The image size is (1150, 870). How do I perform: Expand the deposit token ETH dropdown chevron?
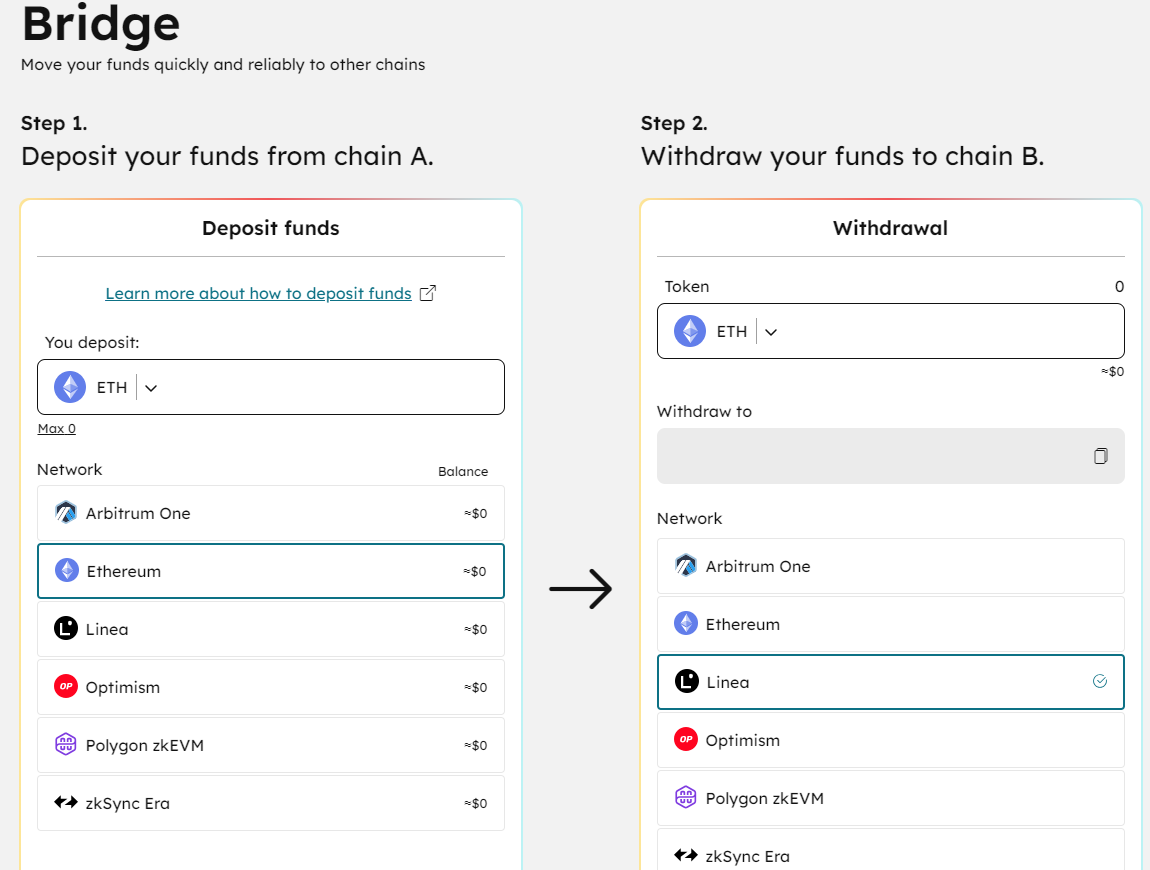coord(152,388)
